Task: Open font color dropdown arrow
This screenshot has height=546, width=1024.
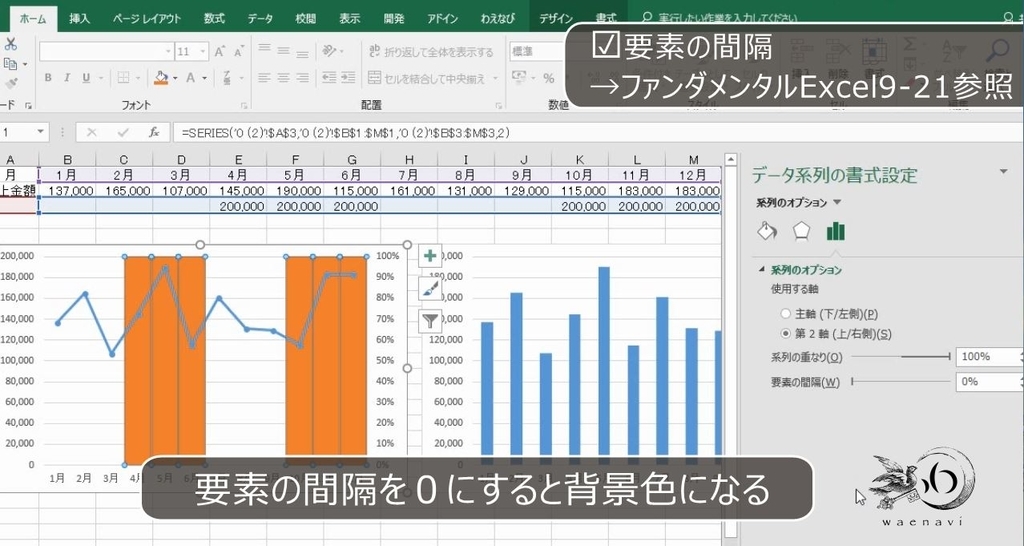Action: pyautogui.click(x=204, y=78)
